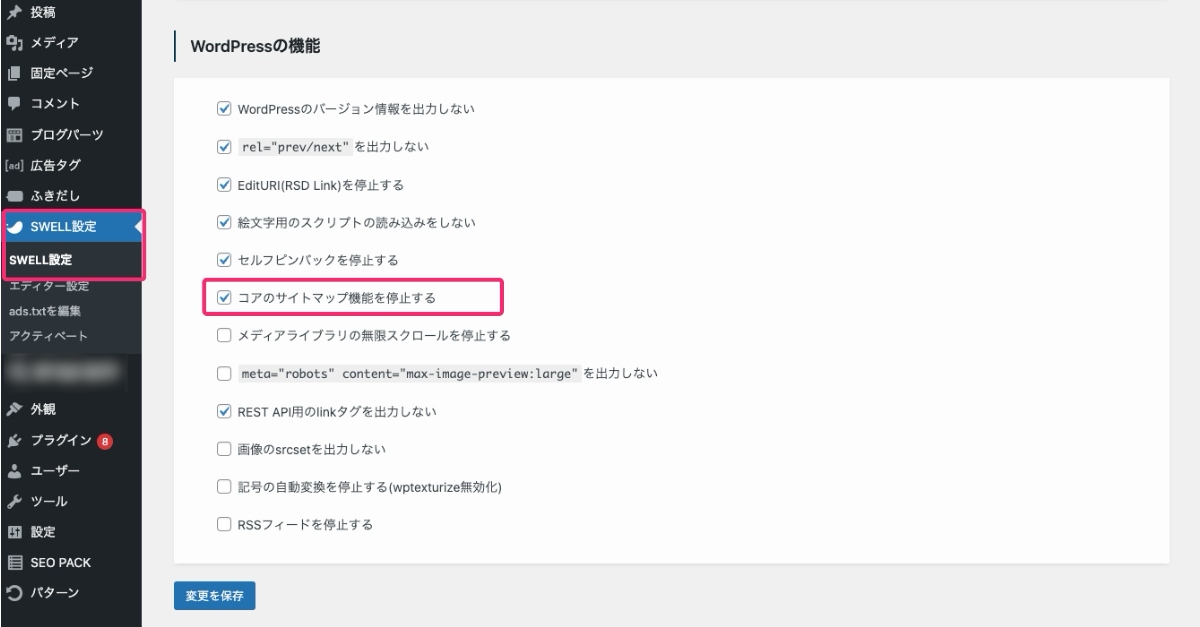Click the 変更を保存 button
The image size is (1200, 627).
coord(214,595)
